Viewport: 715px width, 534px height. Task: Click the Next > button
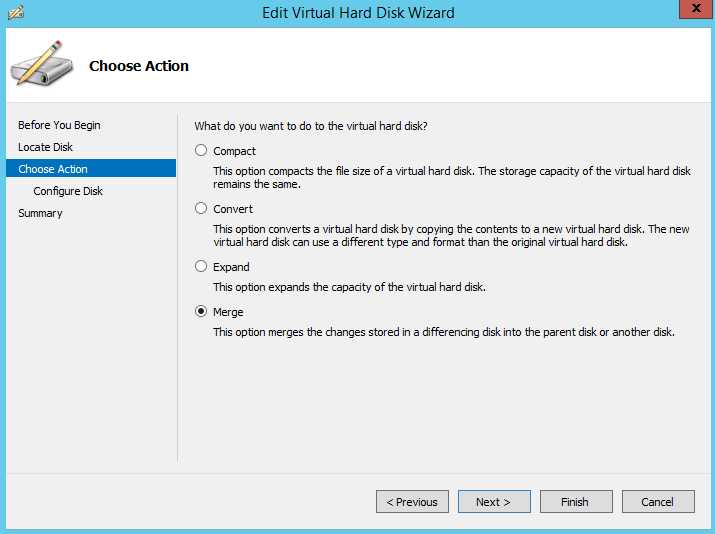[494, 502]
